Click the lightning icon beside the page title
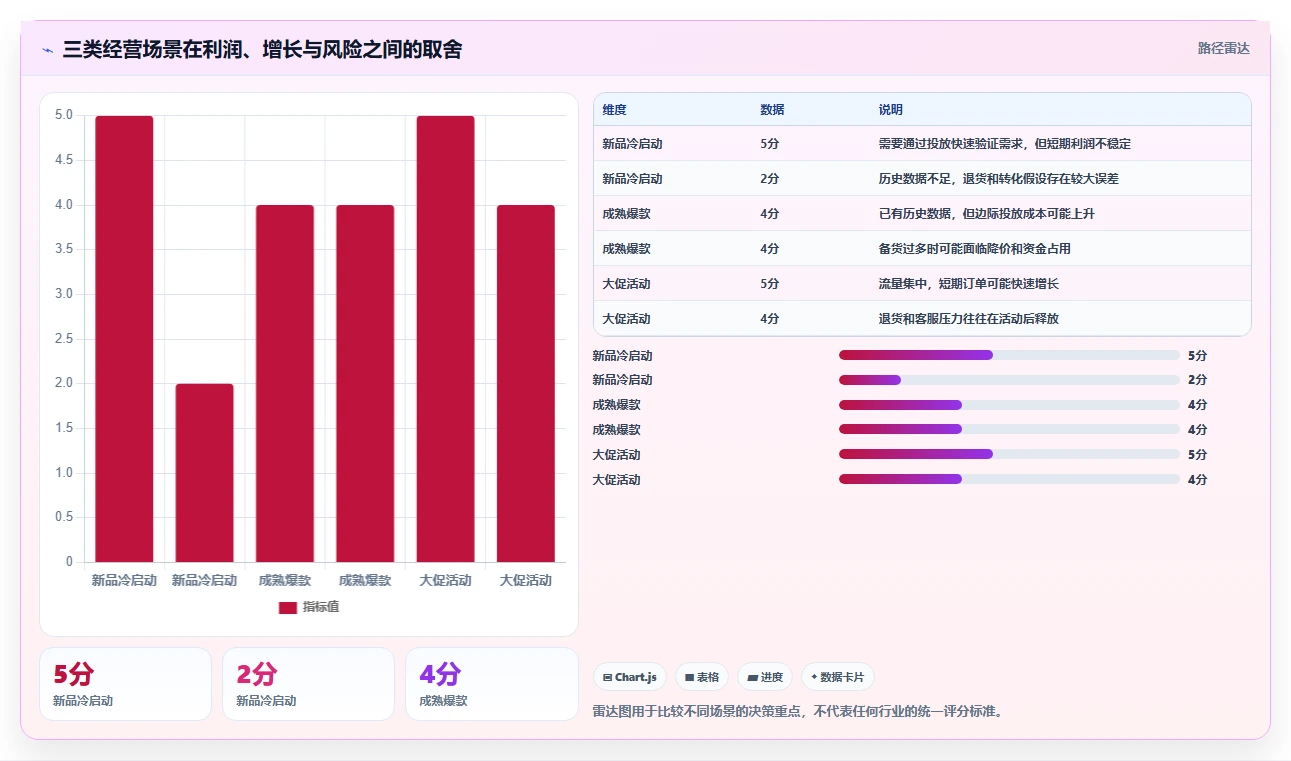The width and height of the screenshot is (1291, 761). 47,49
